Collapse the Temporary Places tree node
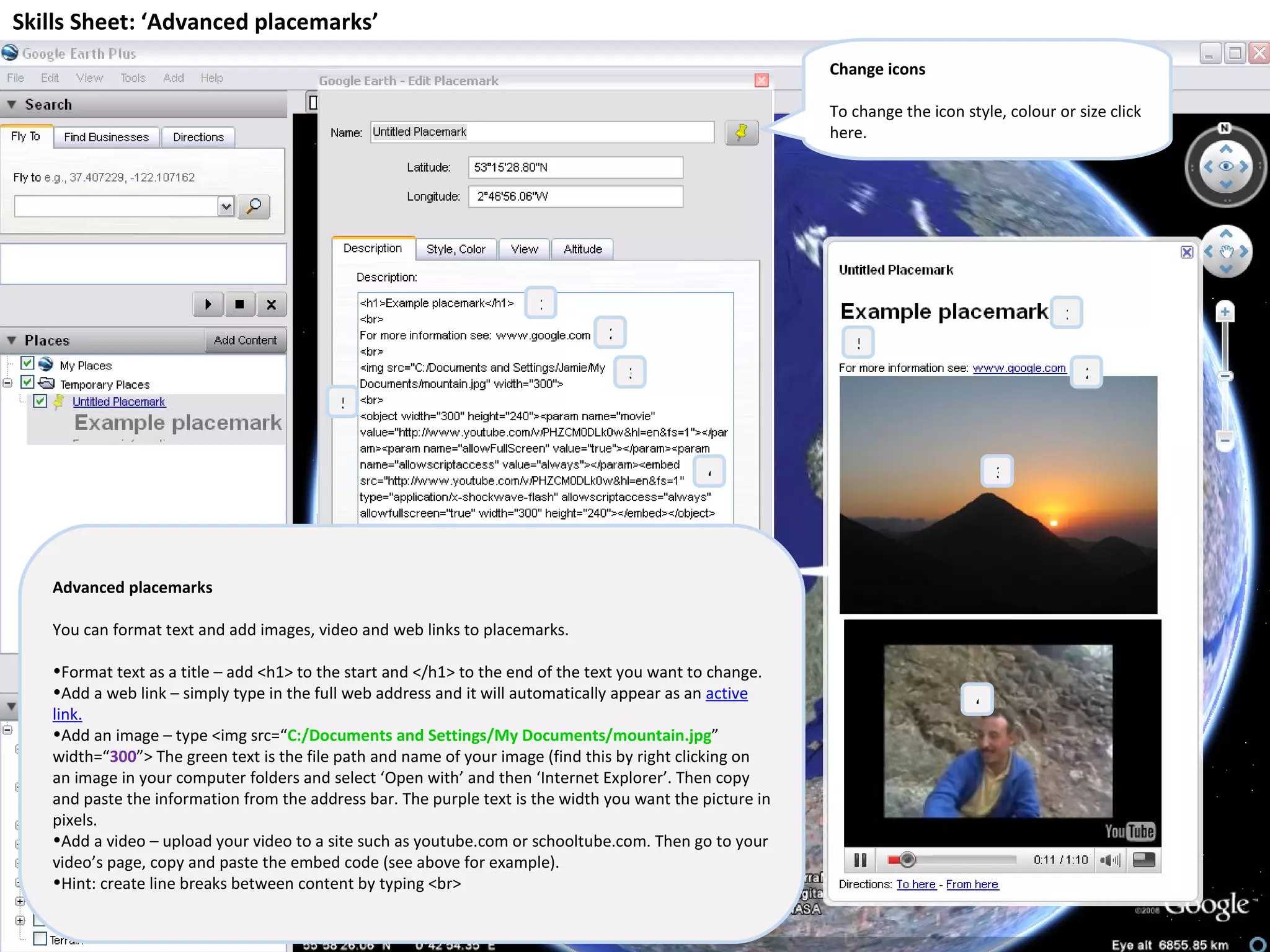This screenshot has width=1270, height=952. pyautogui.click(x=7, y=382)
